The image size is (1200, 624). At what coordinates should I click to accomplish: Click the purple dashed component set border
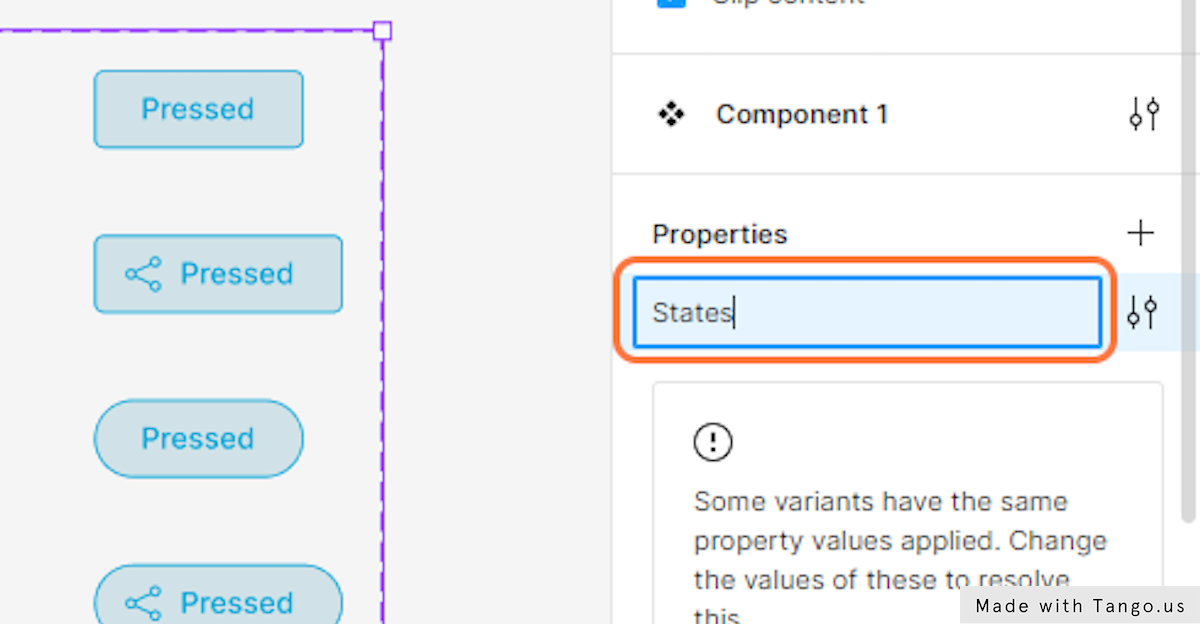383,330
